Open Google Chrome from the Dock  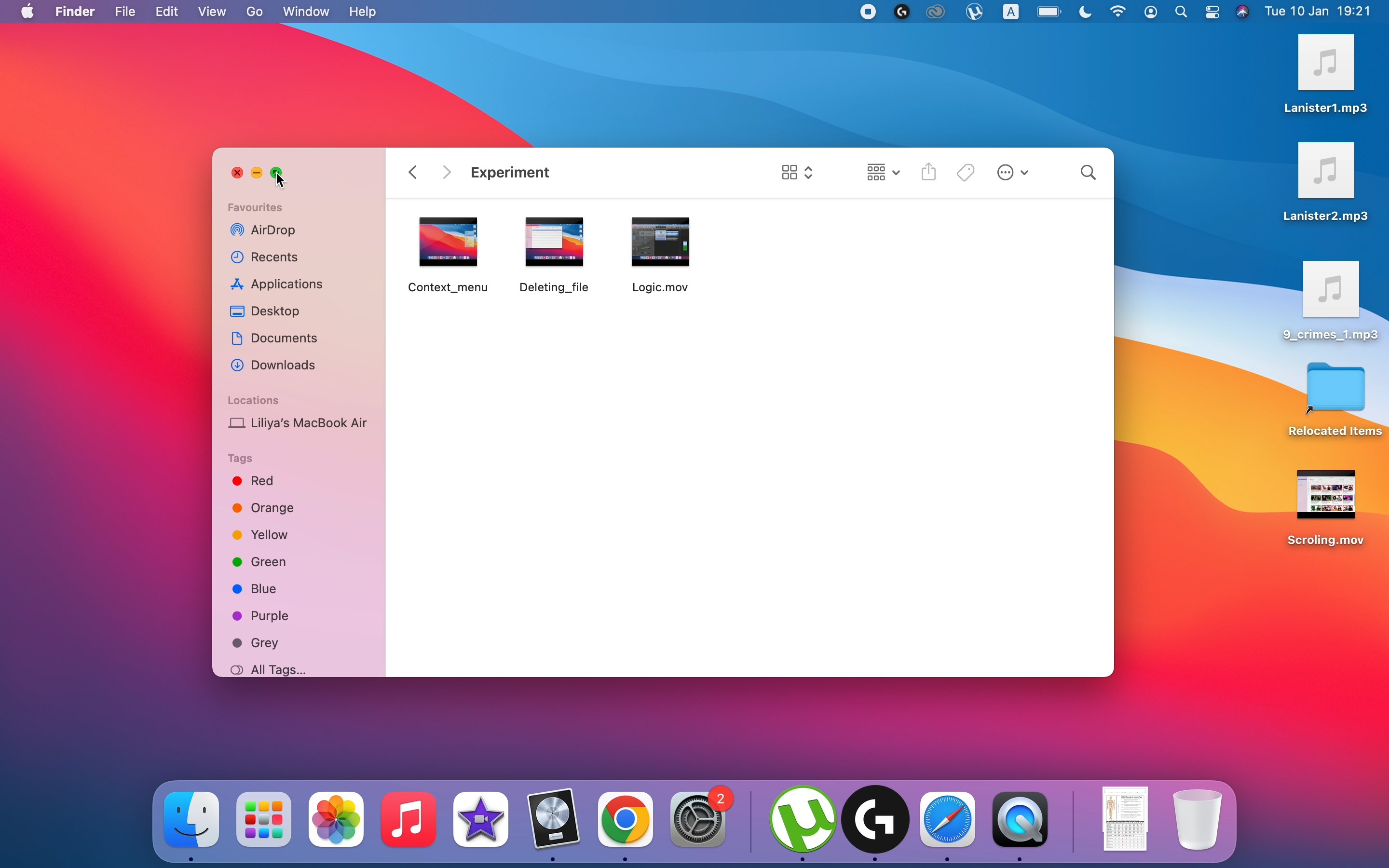tap(626, 820)
